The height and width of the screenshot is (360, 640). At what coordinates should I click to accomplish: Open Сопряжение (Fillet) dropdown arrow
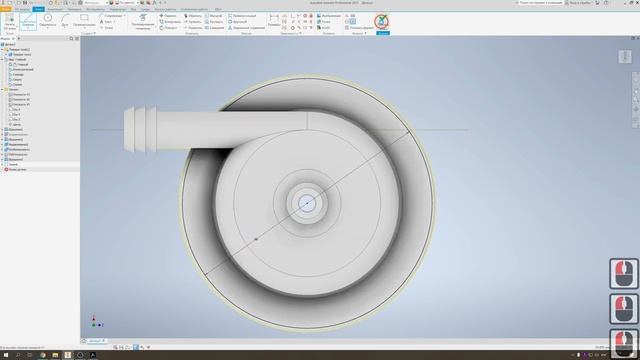124,16
